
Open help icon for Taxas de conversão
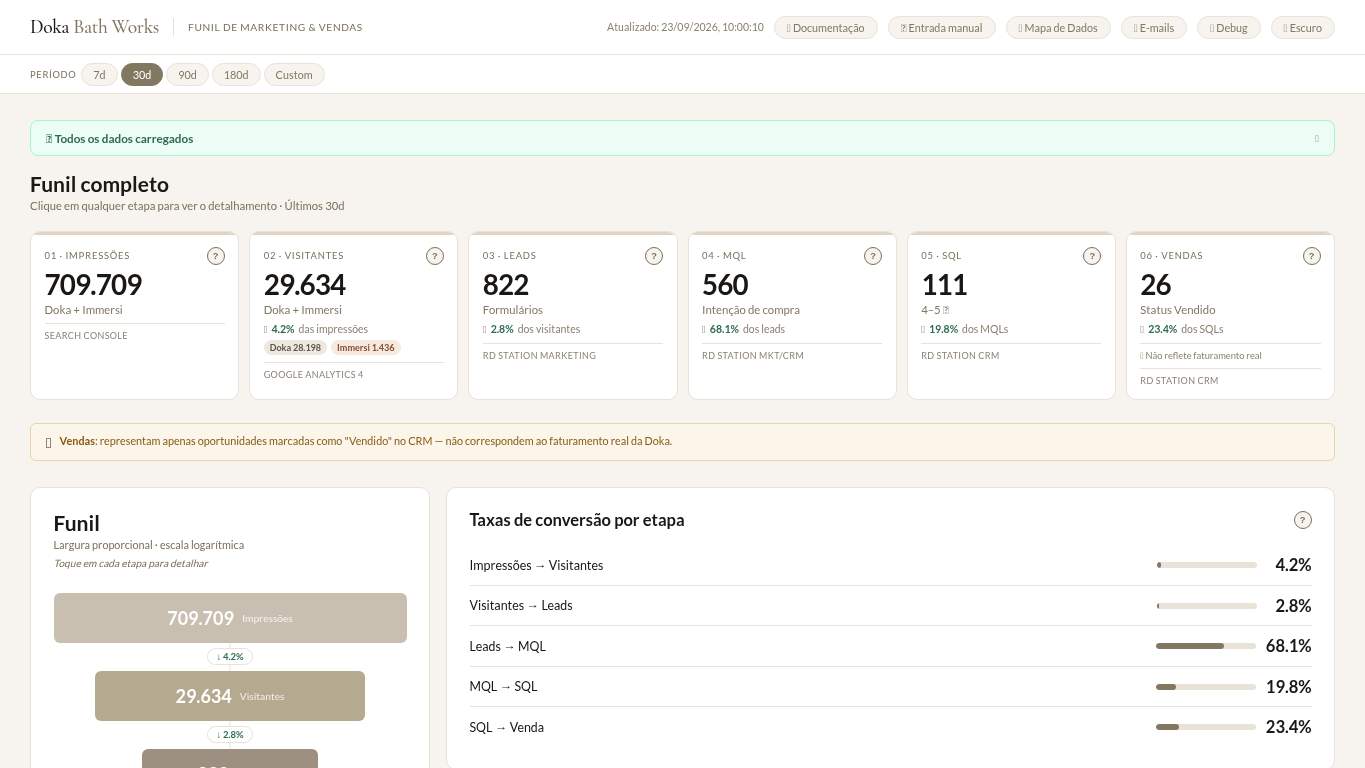[x=1303, y=520]
